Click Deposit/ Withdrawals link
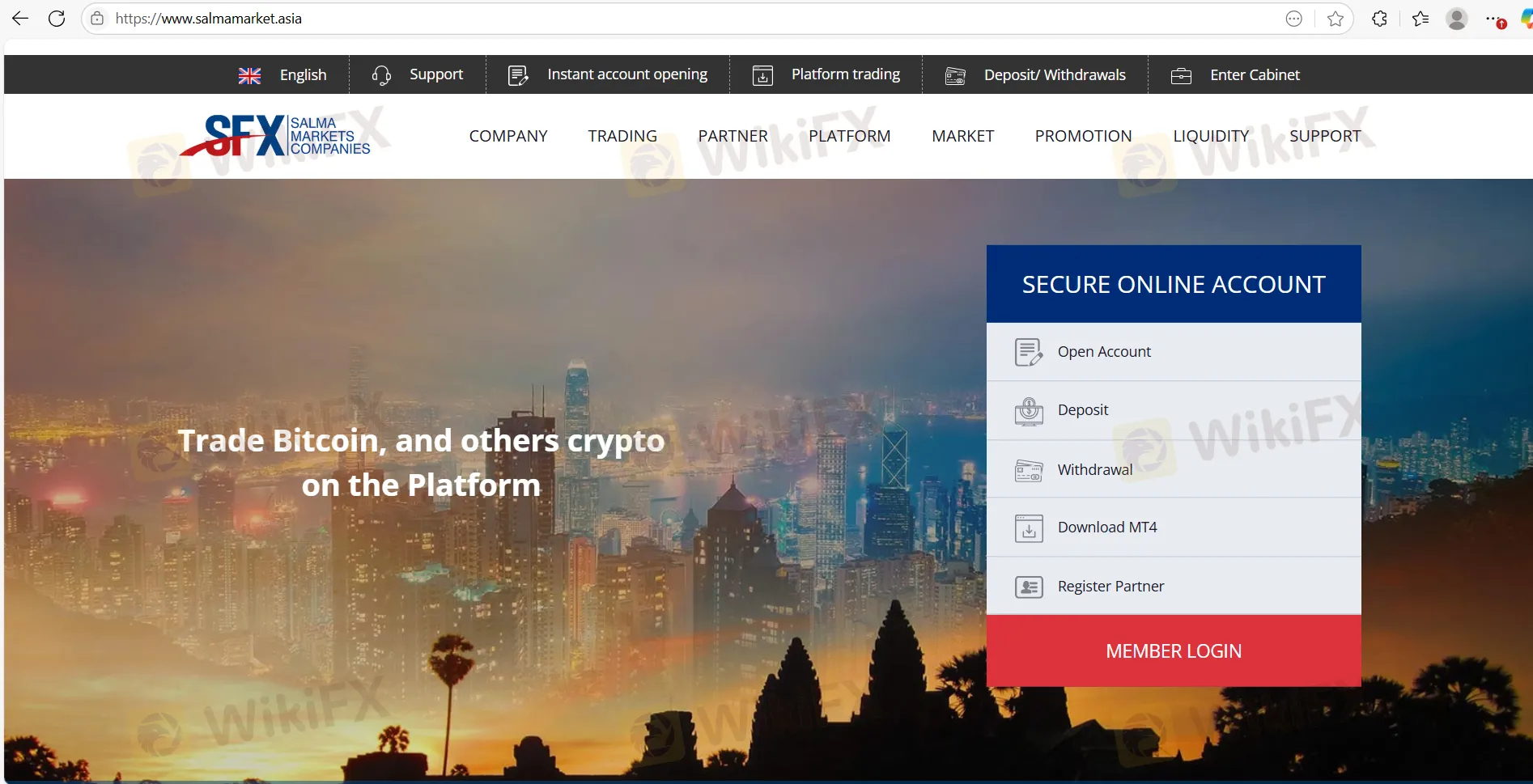 click(x=1055, y=75)
